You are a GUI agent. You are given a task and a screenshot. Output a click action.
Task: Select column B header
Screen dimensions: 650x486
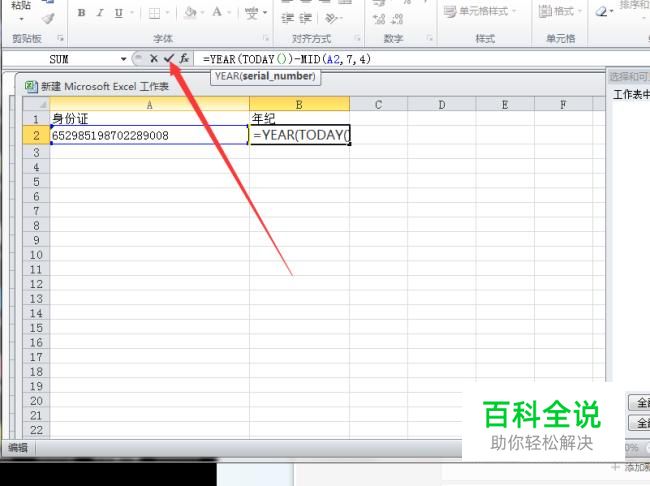299,104
